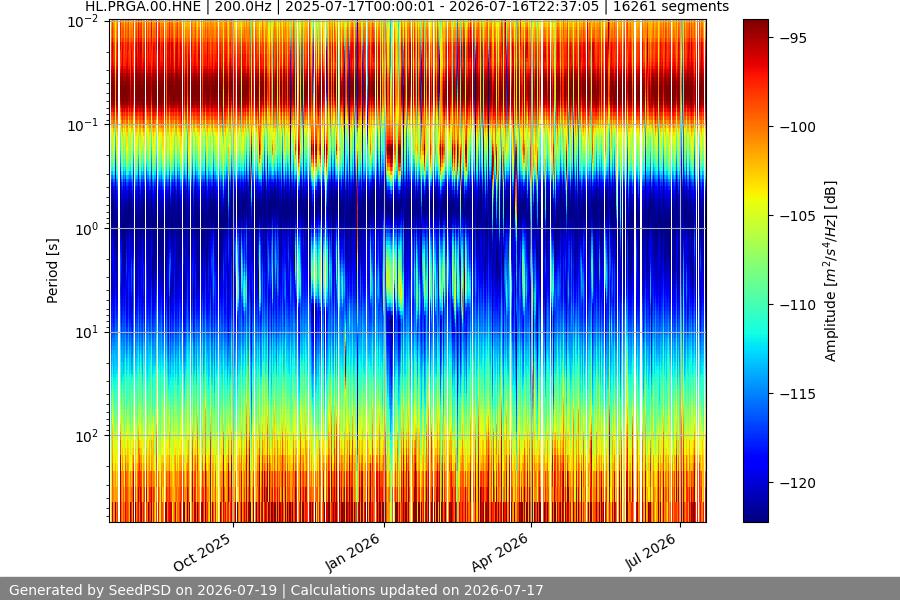Click the -110 colorbar tick value

pyautogui.click(x=798, y=305)
